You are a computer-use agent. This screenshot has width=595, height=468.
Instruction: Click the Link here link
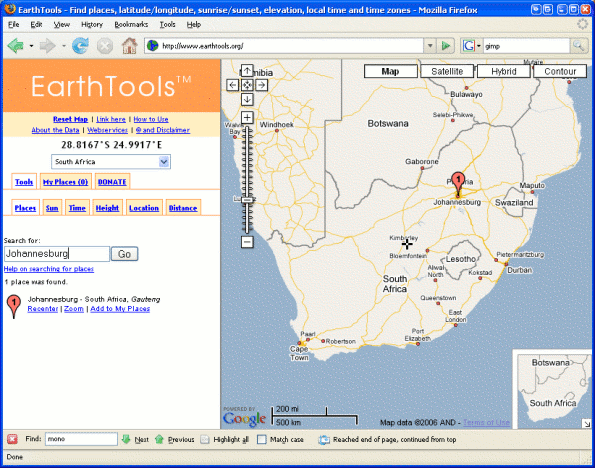[x=111, y=119]
